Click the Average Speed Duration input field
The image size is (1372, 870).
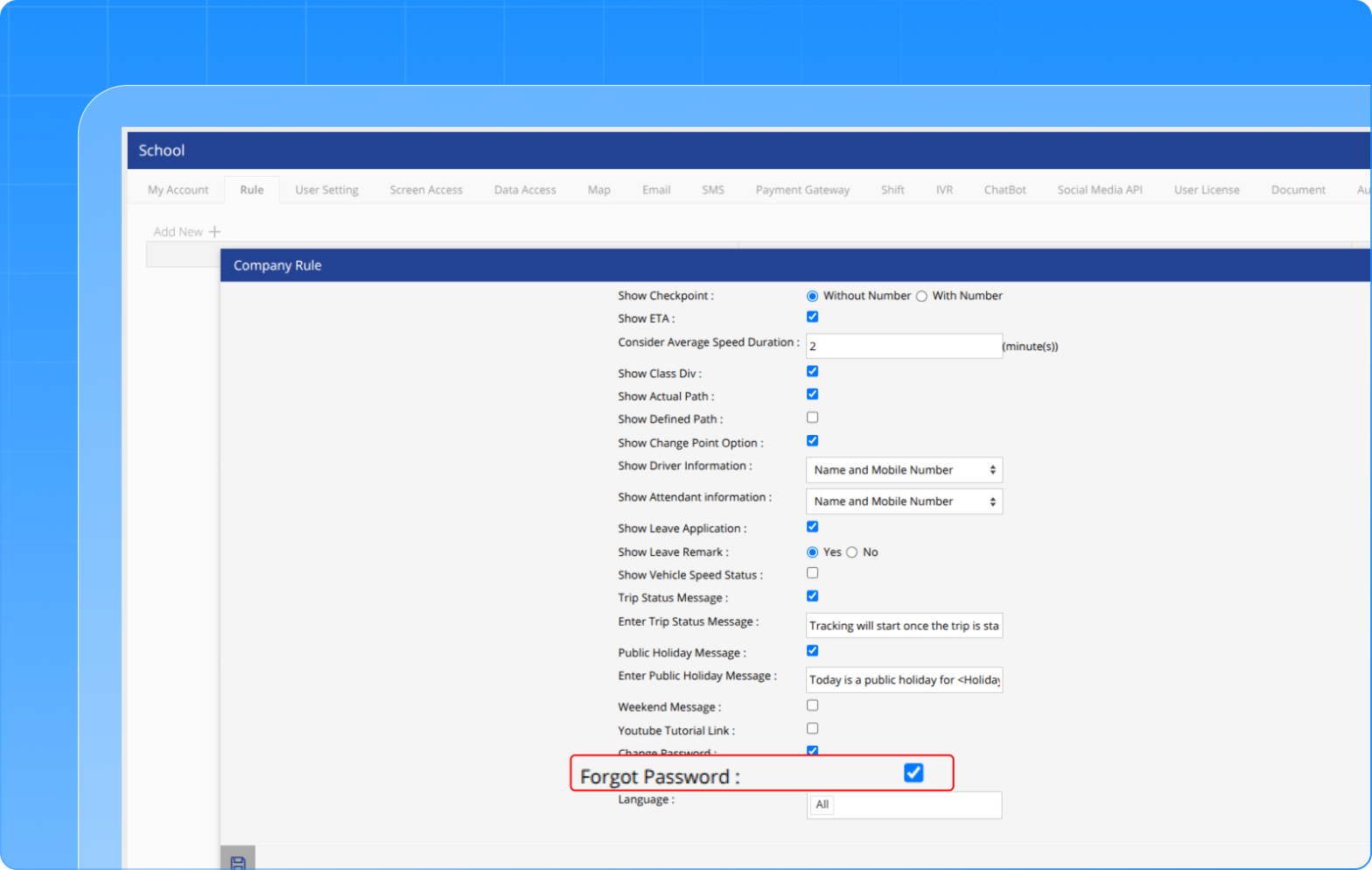coord(903,347)
